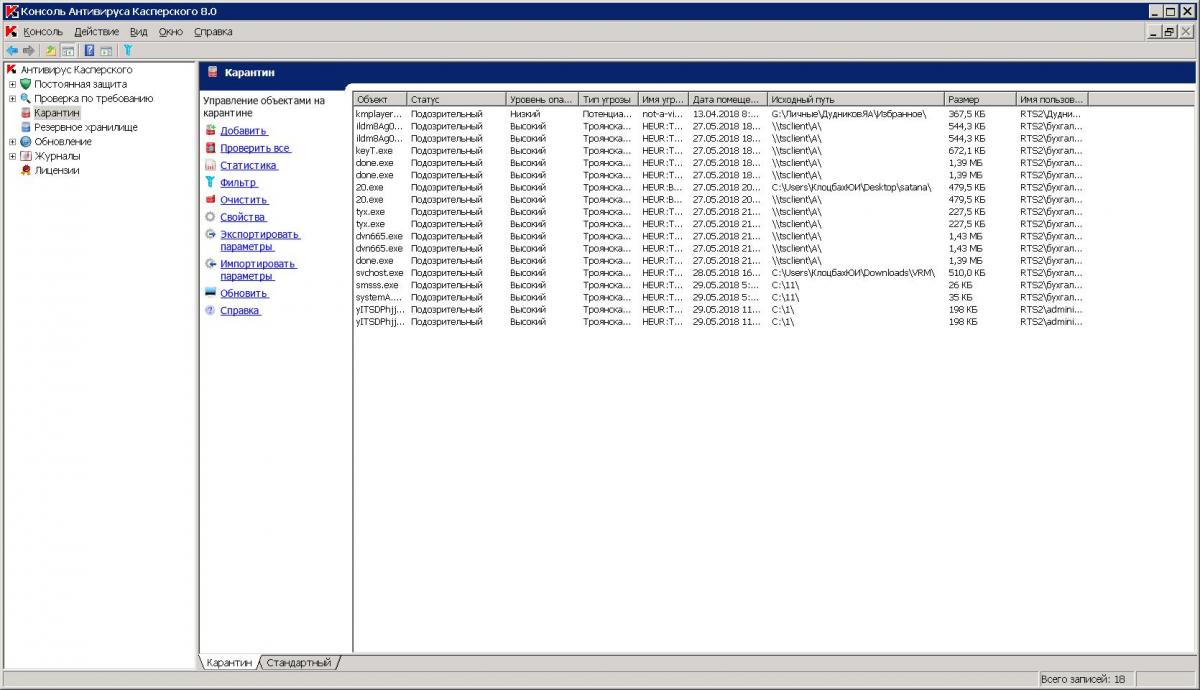Viewport: 1200px width, 690px height.
Task: Click the Экспортировать параметры arrow icon
Action: point(210,235)
